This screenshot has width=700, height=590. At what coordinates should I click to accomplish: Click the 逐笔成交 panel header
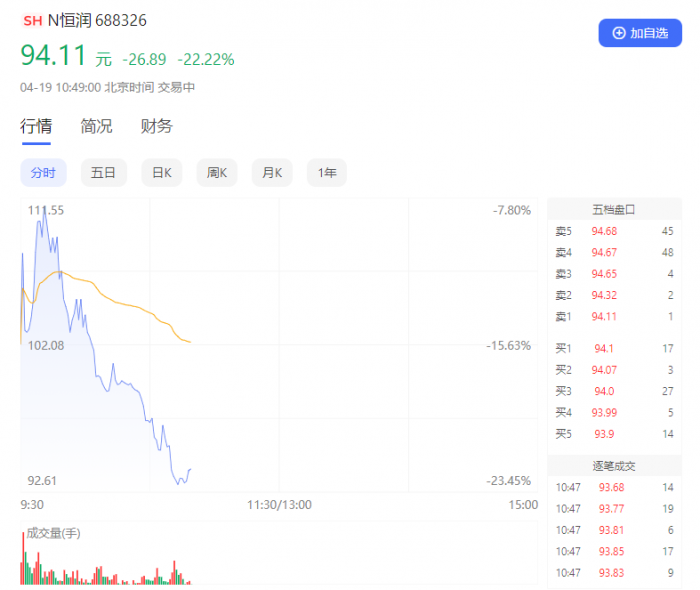614,466
